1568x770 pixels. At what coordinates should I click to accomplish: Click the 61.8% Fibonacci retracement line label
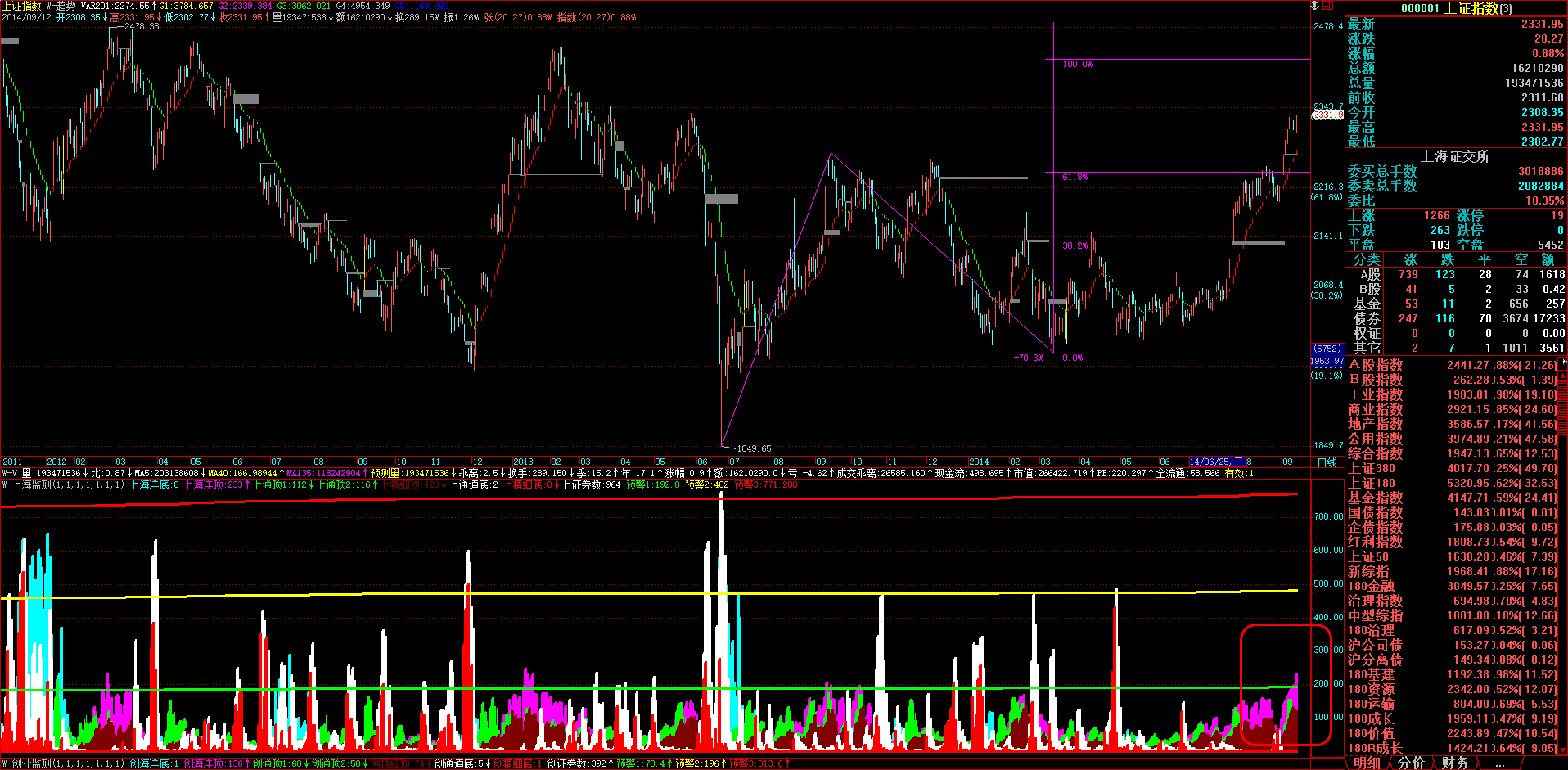(x=1075, y=177)
